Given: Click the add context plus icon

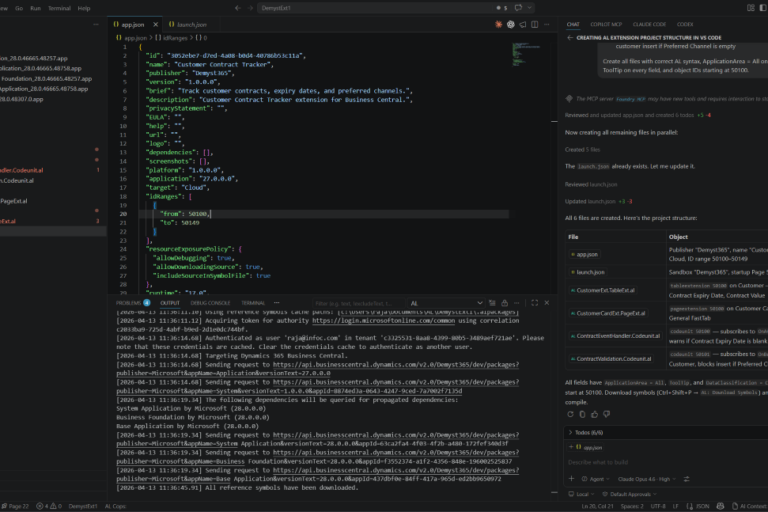Looking at the screenshot, I should tap(571, 479).
